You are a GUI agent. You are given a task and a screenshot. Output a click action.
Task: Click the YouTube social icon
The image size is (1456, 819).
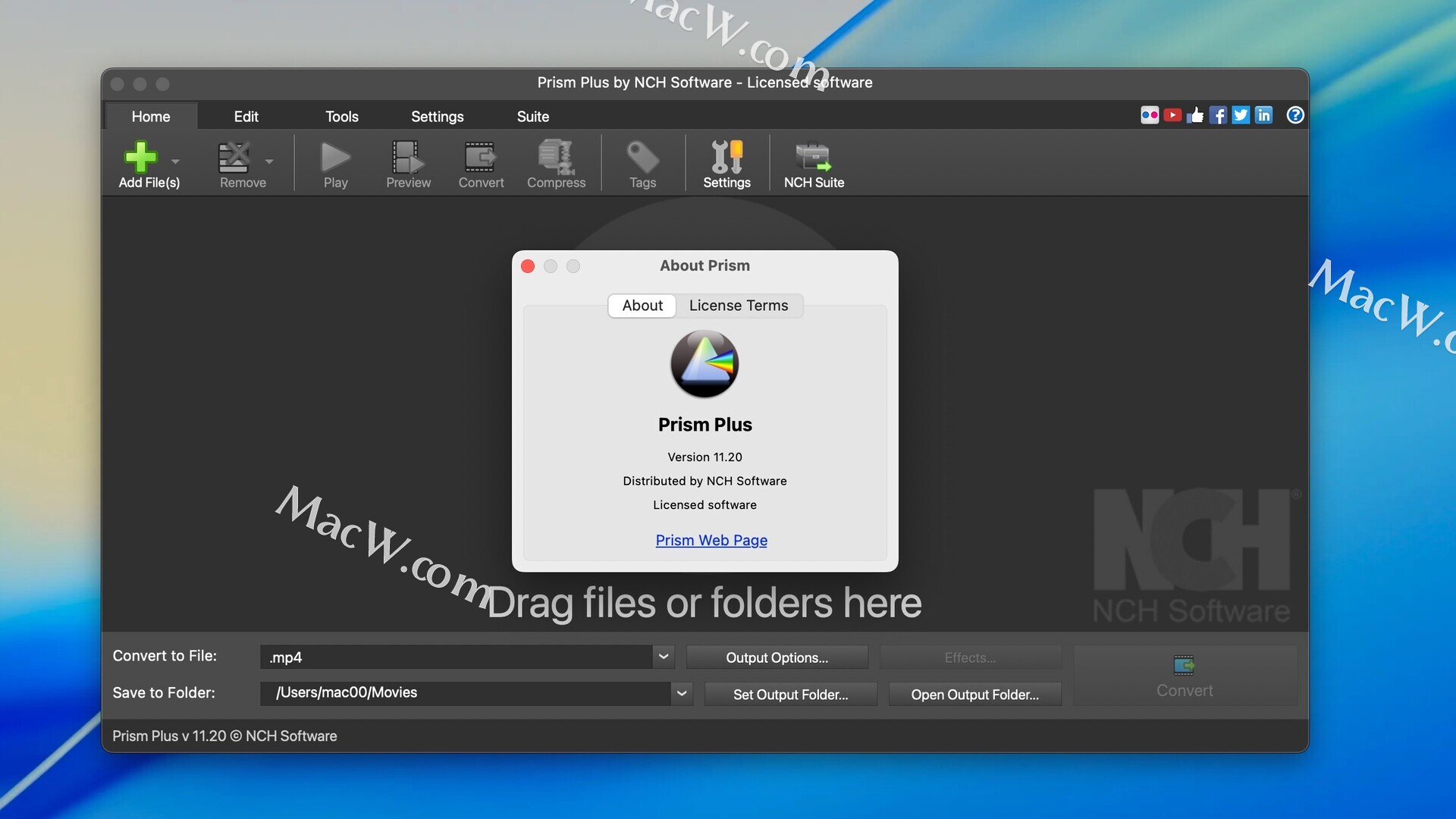pyautogui.click(x=1172, y=115)
